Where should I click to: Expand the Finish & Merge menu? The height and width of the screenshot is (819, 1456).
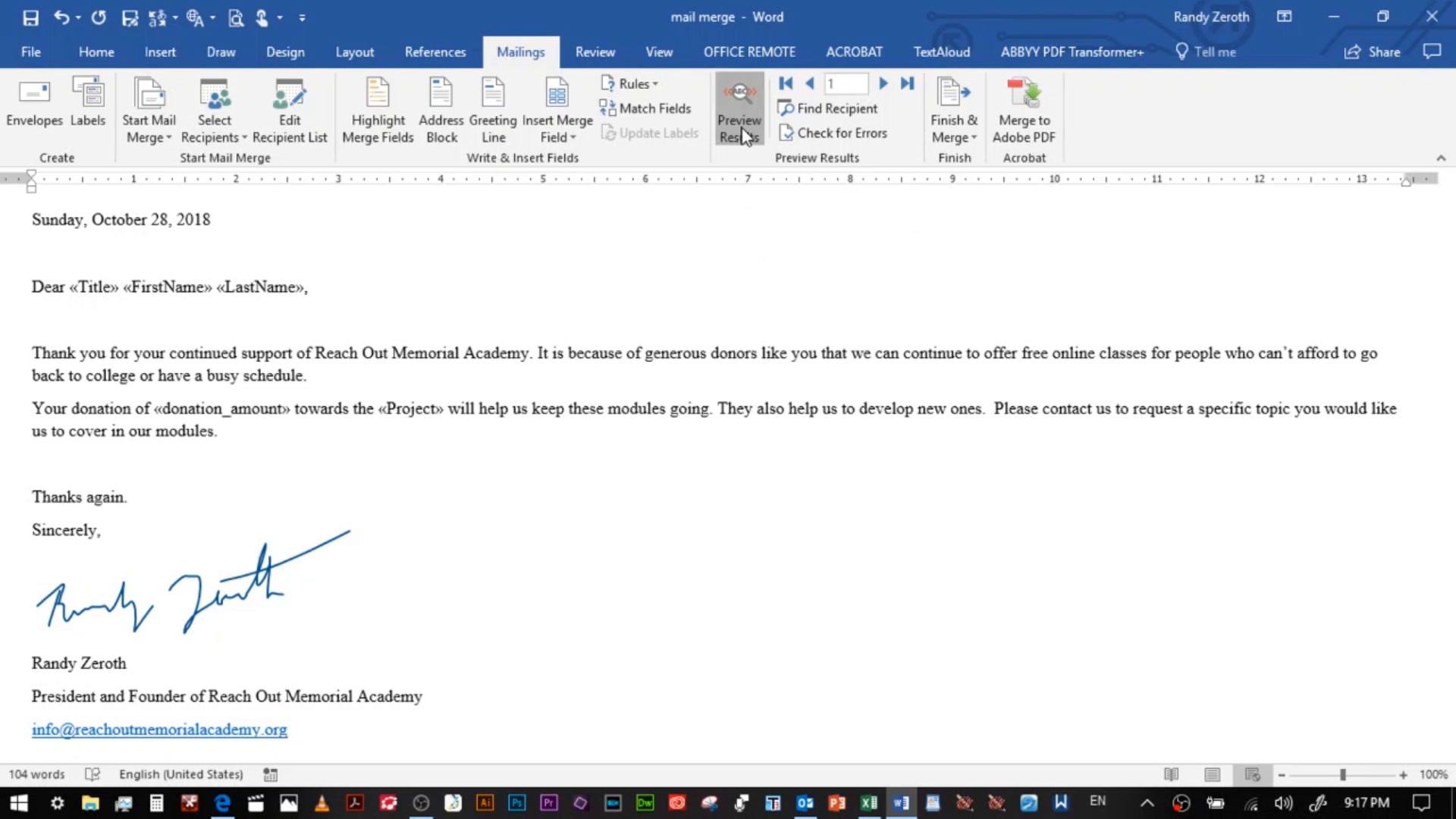[954, 110]
